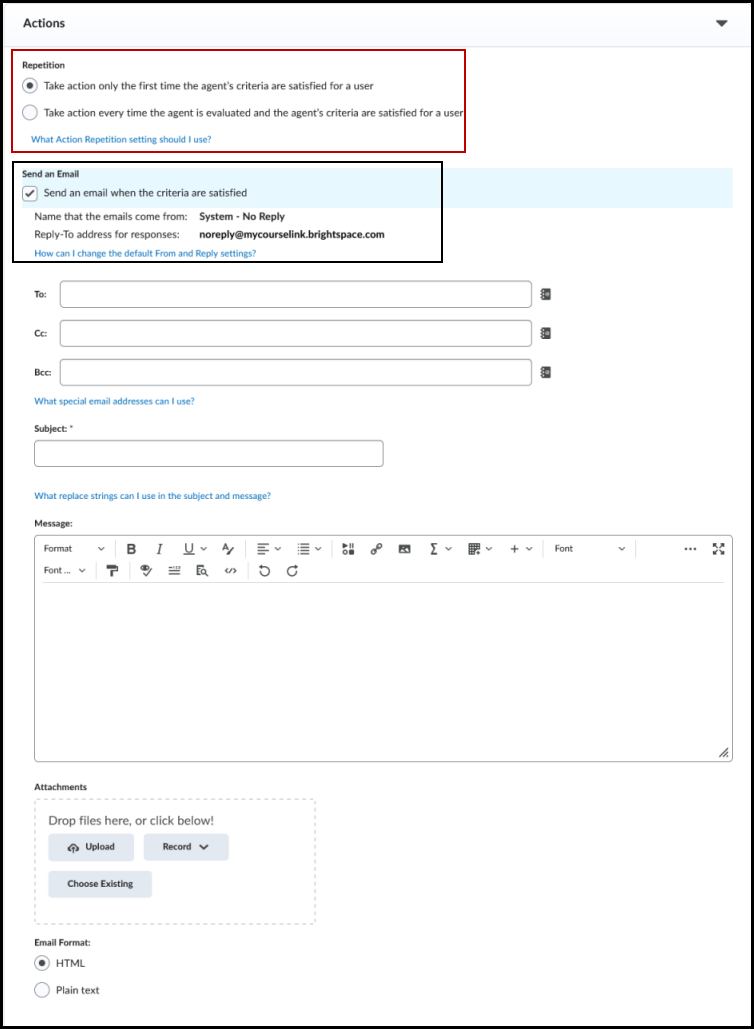The width and height of the screenshot is (754, 1029).
Task: Open the Font size dropdown
Action: pyautogui.click(x=64, y=571)
